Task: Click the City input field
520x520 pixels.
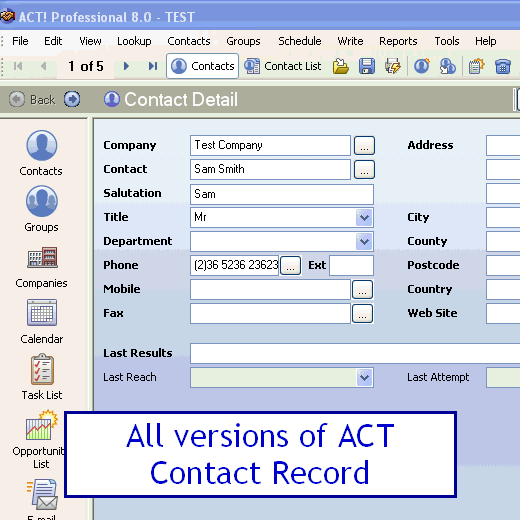Action: 503,217
